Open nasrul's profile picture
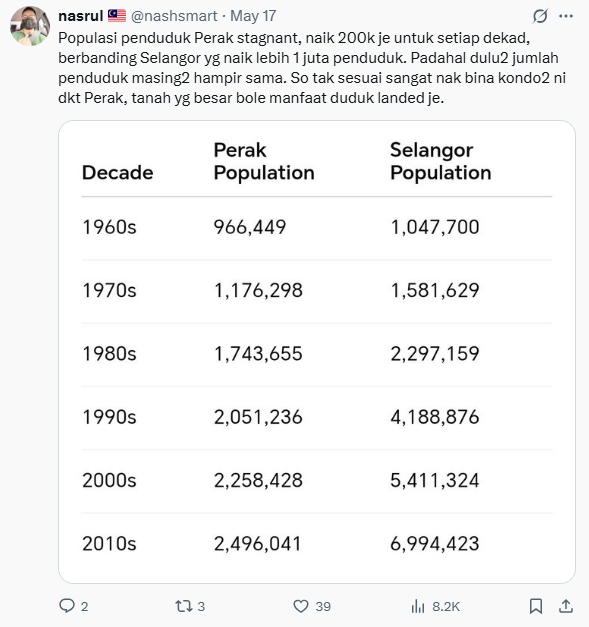The height and width of the screenshot is (627, 589). coord(30,26)
